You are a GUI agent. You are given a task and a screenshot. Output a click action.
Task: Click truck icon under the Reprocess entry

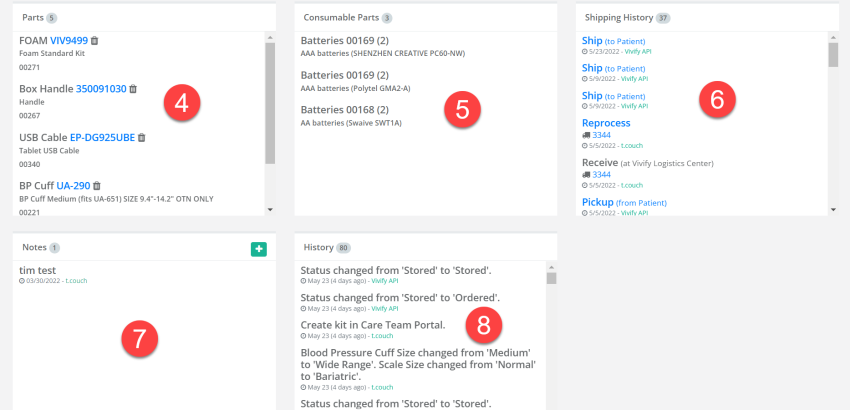586,134
